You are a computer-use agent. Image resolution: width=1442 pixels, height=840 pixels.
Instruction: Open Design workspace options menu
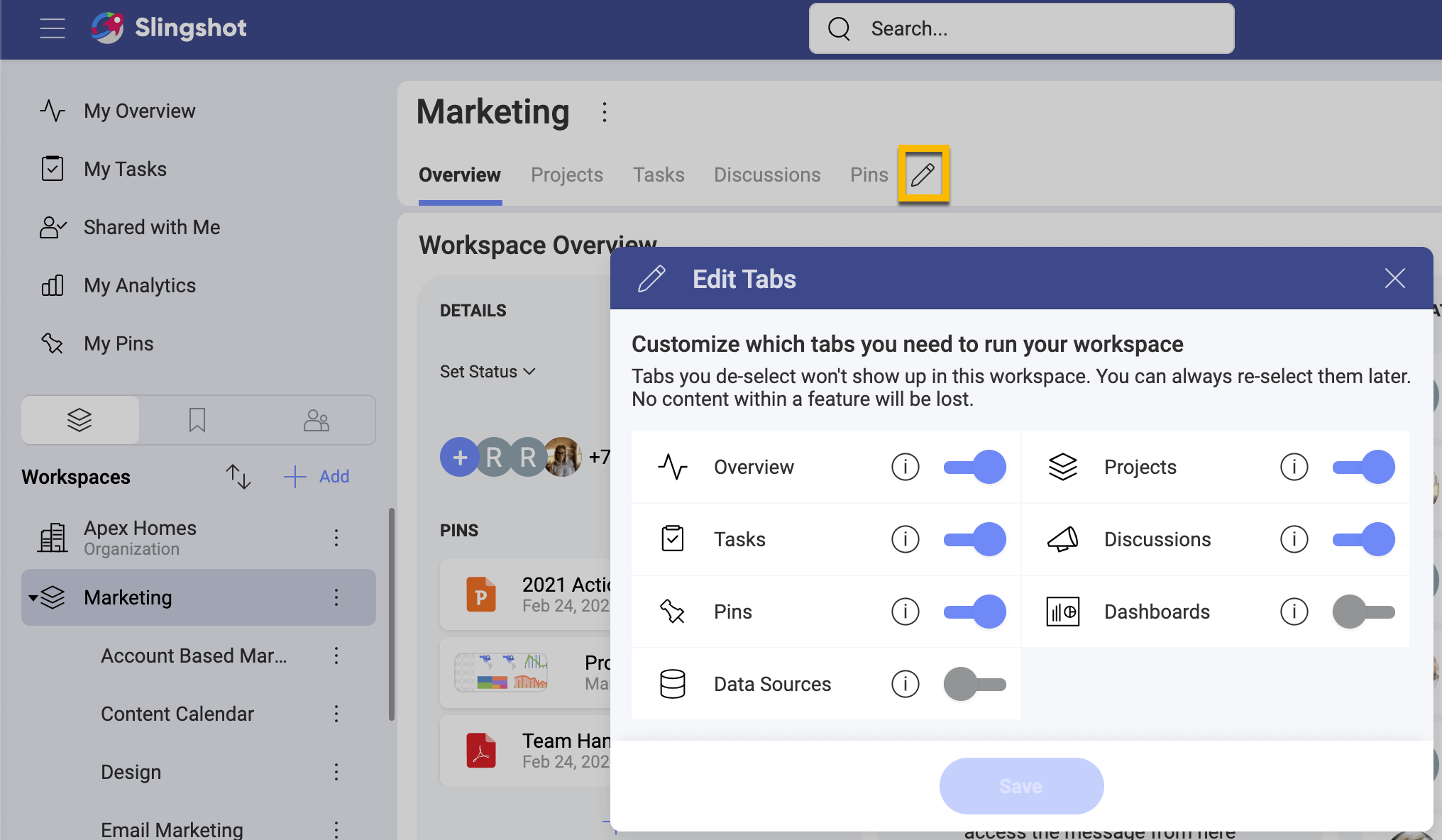point(336,772)
